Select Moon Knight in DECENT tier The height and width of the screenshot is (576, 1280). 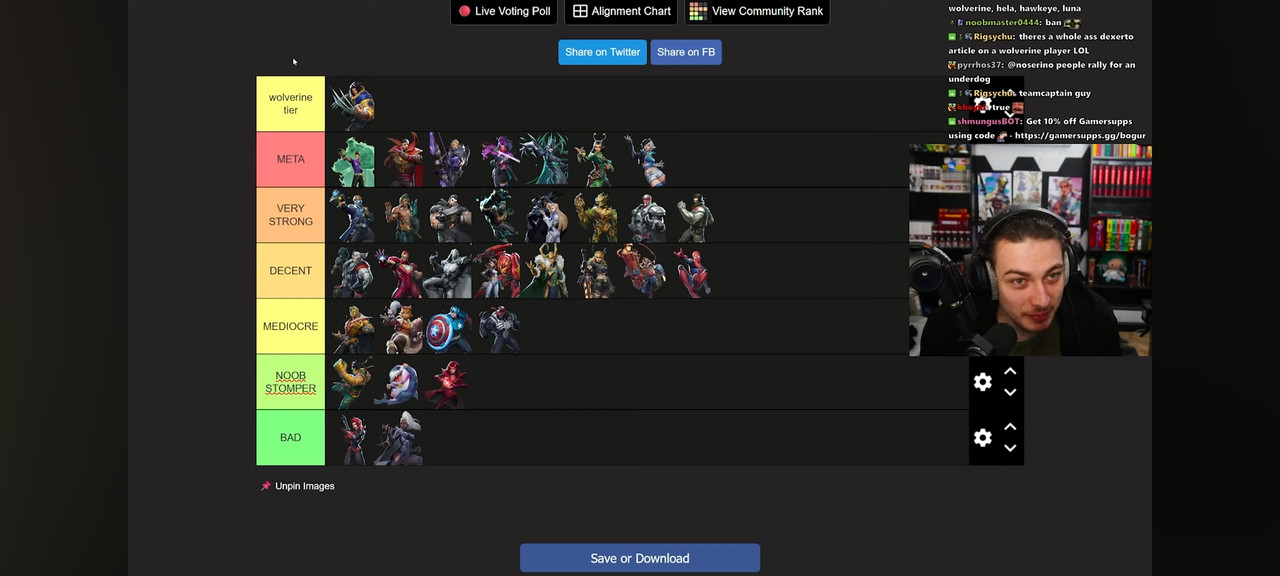click(449, 271)
